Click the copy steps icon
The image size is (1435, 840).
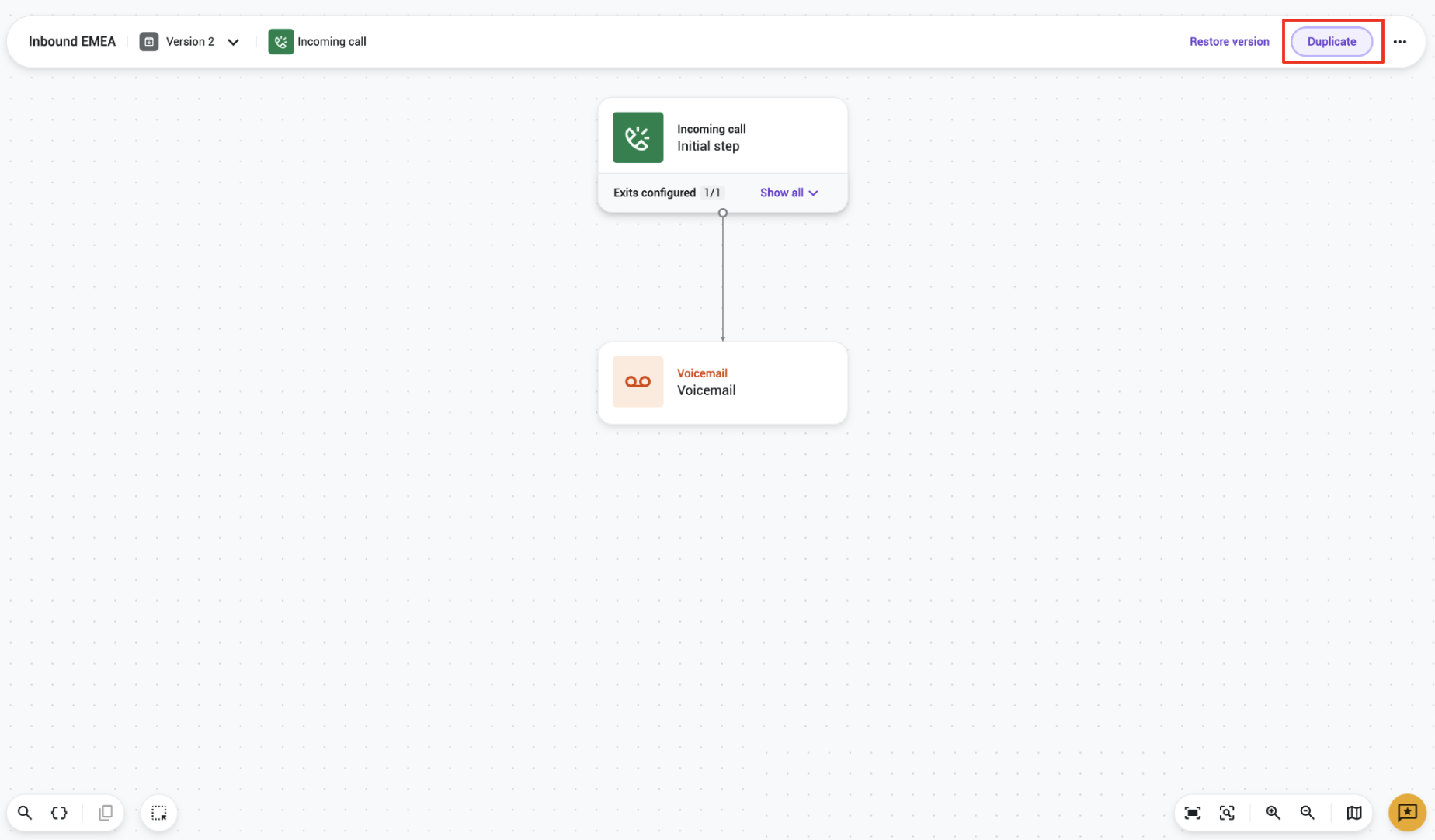point(106,813)
